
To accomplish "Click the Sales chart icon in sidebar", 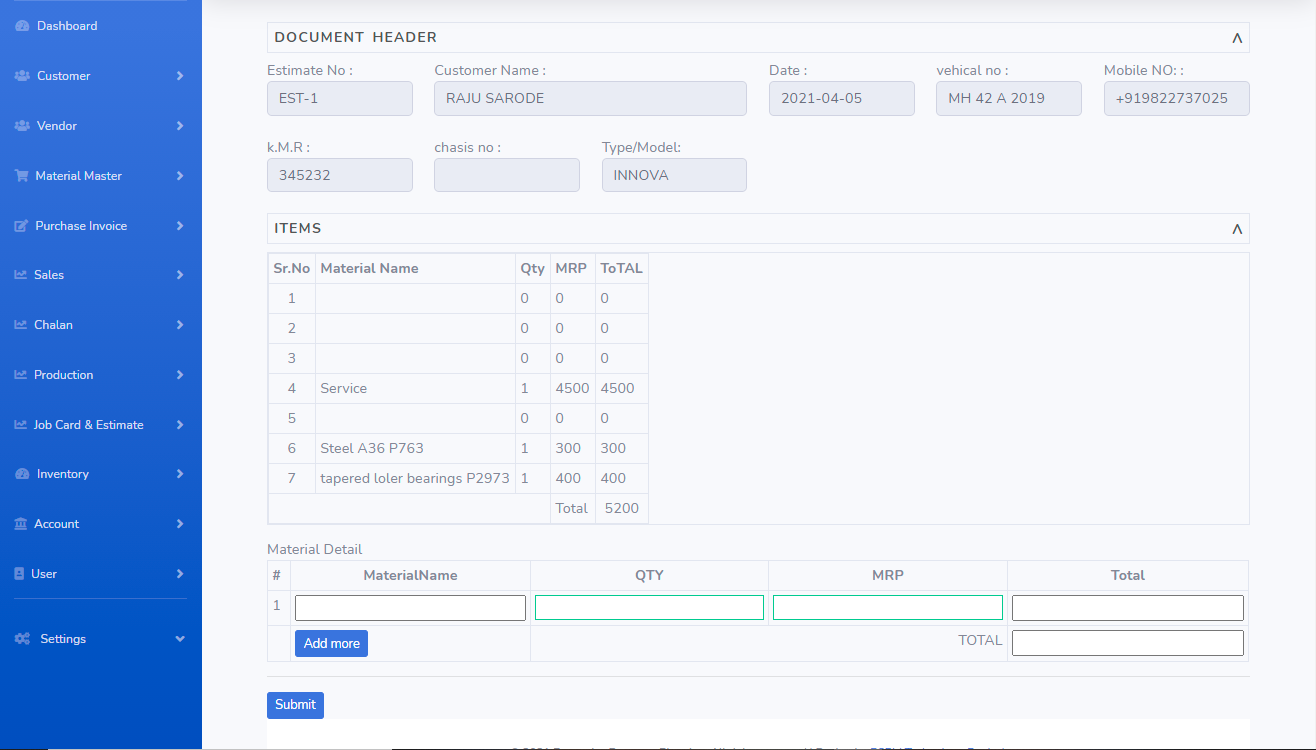I will 20,275.
